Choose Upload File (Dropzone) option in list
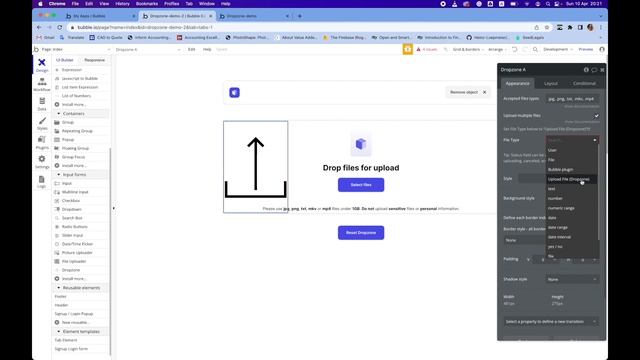 coord(571,179)
